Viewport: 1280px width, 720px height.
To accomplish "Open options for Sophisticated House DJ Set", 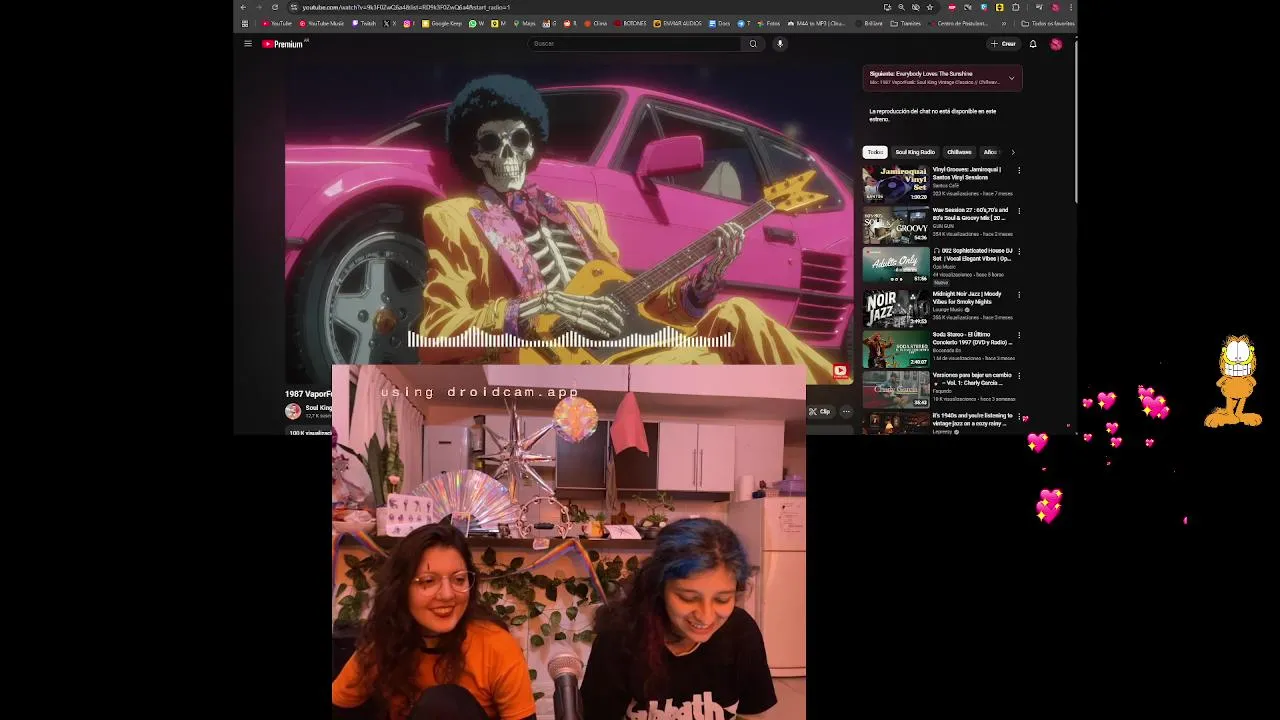I will 1019,251.
